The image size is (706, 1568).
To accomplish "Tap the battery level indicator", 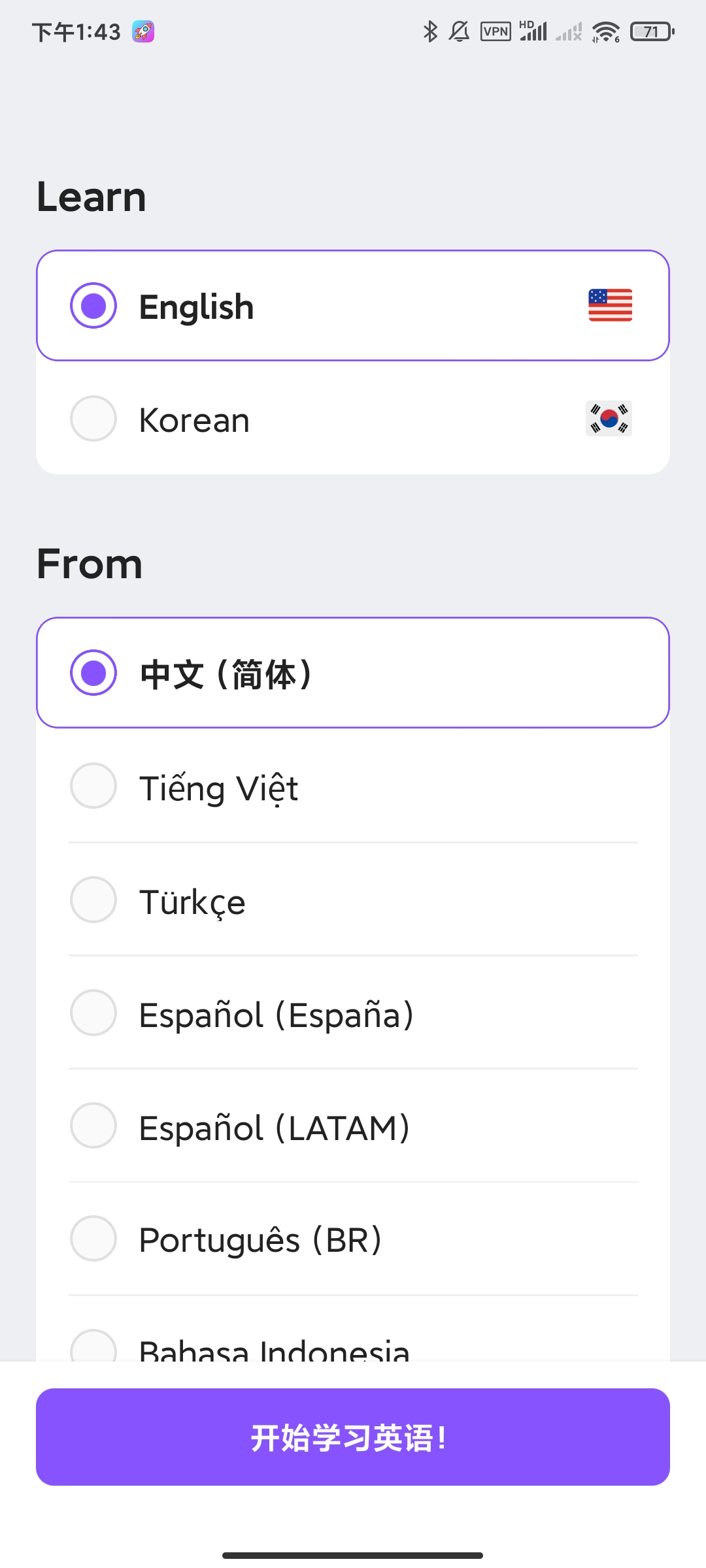I will tap(652, 31).
